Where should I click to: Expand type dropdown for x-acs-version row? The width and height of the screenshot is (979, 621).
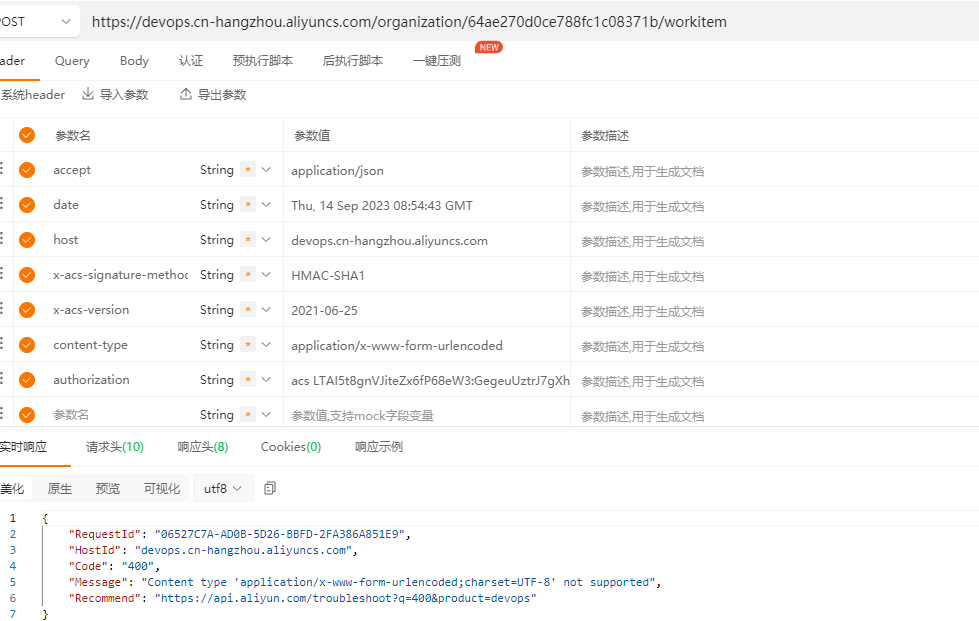[266, 310]
